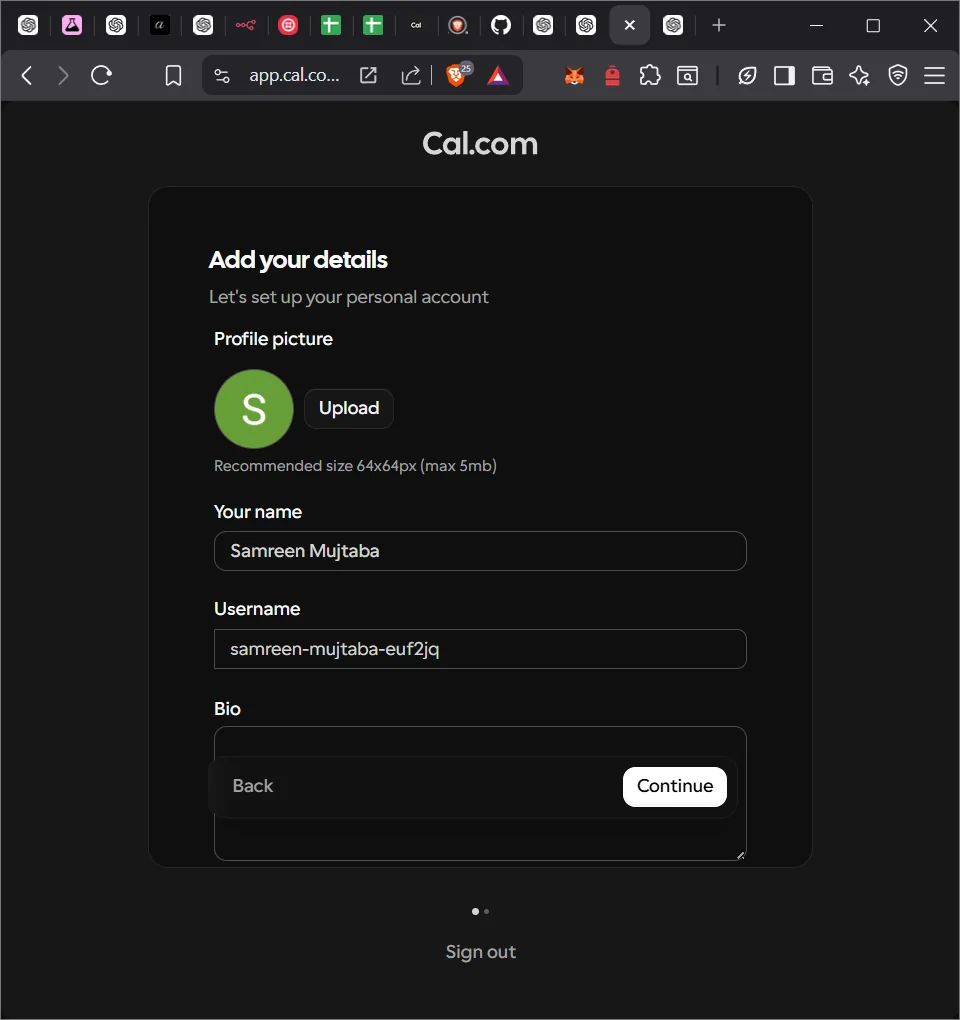Click the Sign out link
Viewport: 960px width, 1020px height.
[x=480, y=952]
